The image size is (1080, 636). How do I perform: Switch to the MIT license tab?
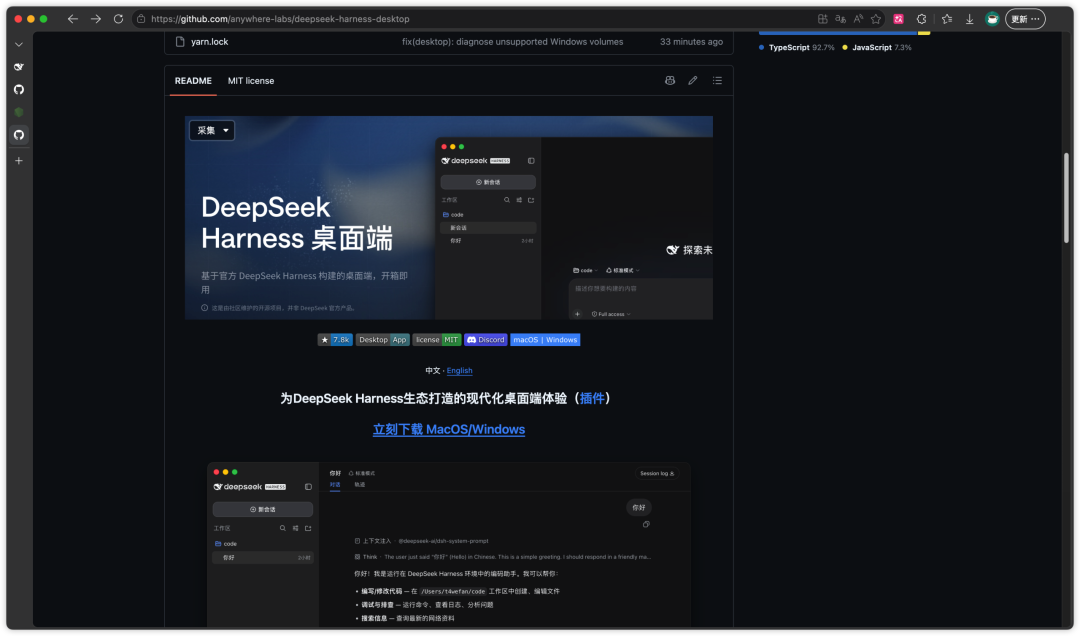(251, 81)
